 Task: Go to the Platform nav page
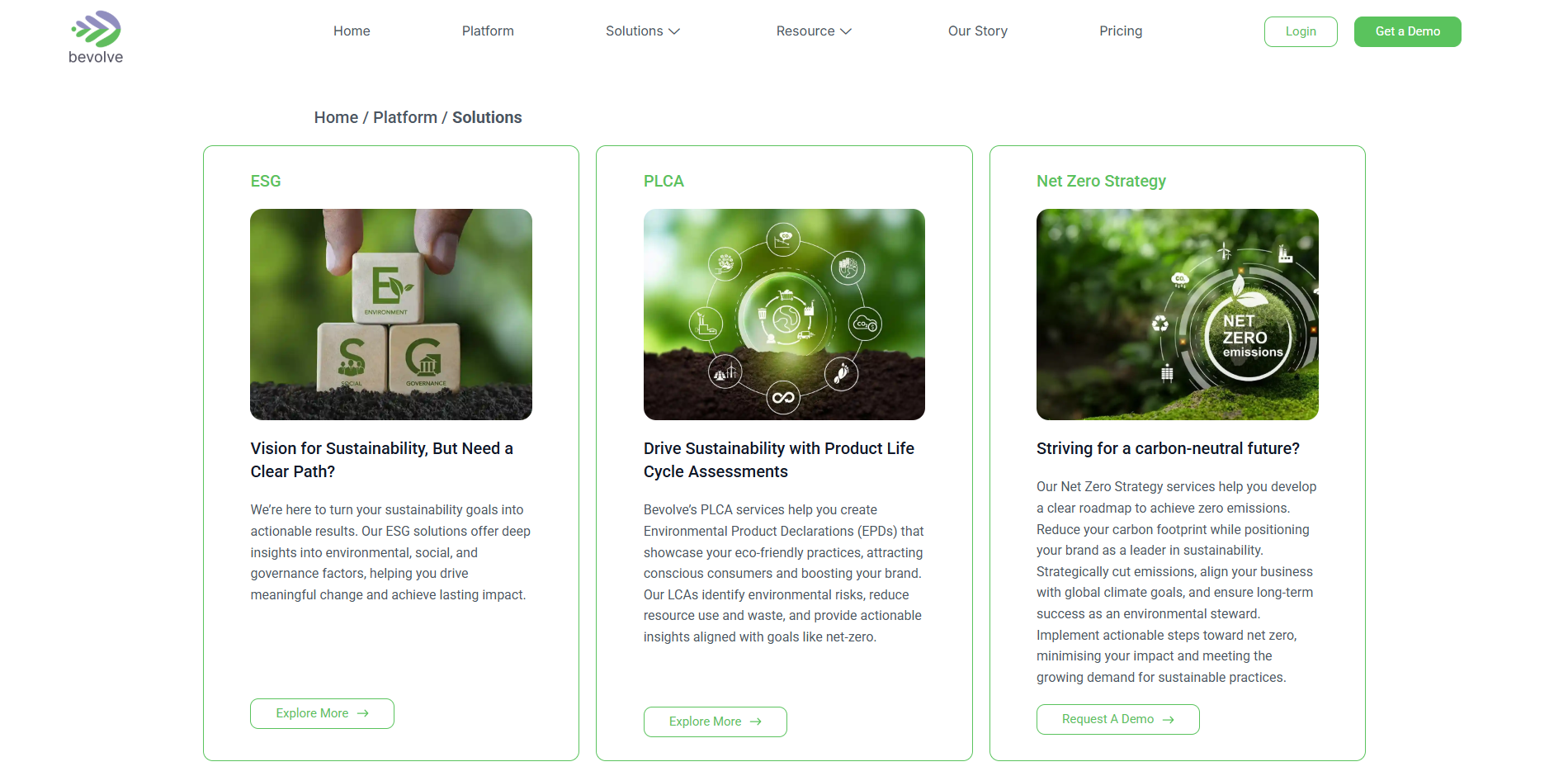coord(488,31)
